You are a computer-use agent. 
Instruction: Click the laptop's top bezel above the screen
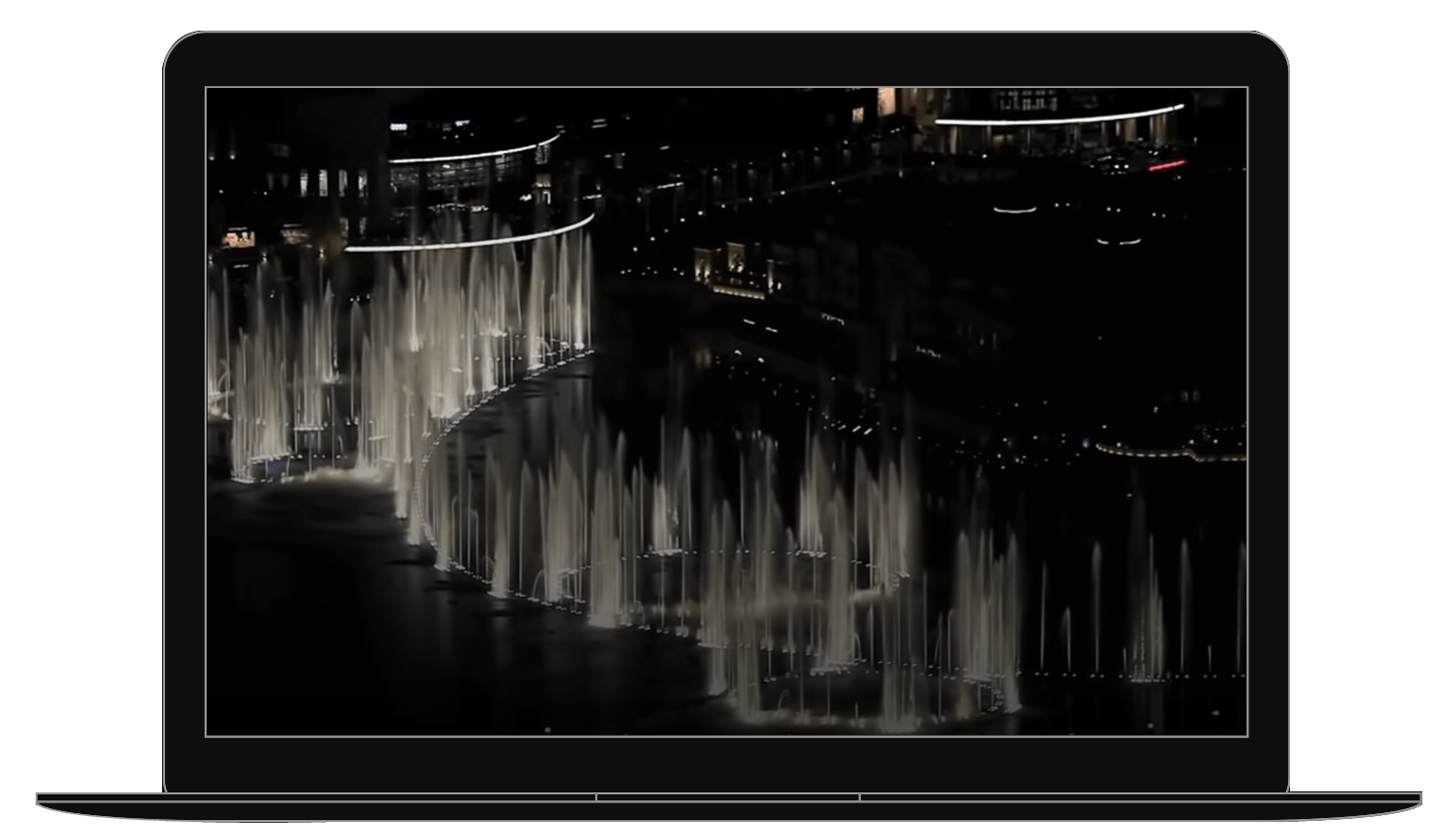(x=727, y=61)
